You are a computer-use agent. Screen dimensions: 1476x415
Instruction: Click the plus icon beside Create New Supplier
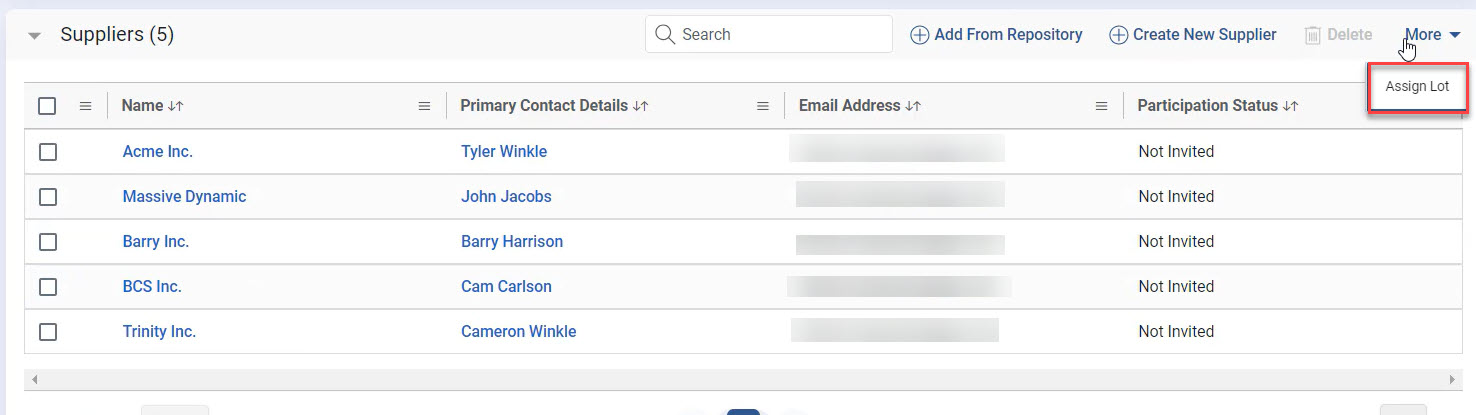tap(1119, 35)
